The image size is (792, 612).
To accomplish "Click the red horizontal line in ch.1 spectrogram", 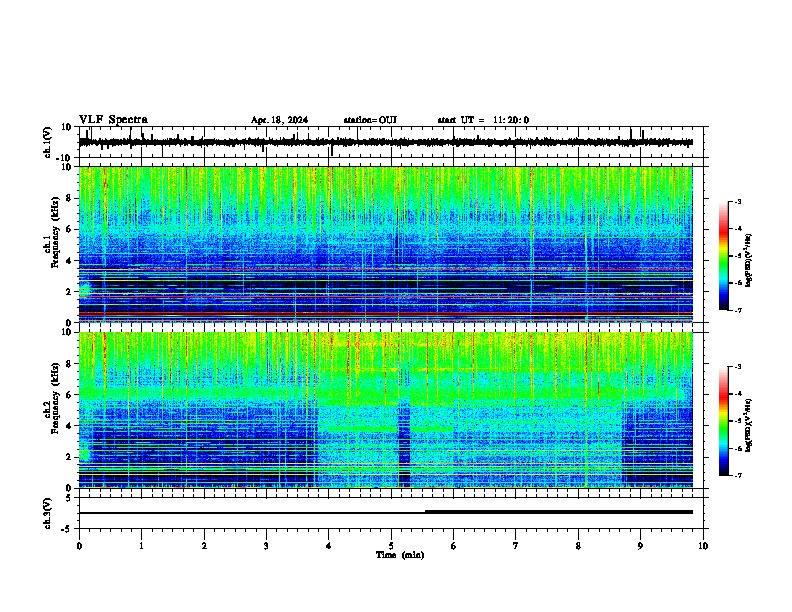I will coord(385,314).
